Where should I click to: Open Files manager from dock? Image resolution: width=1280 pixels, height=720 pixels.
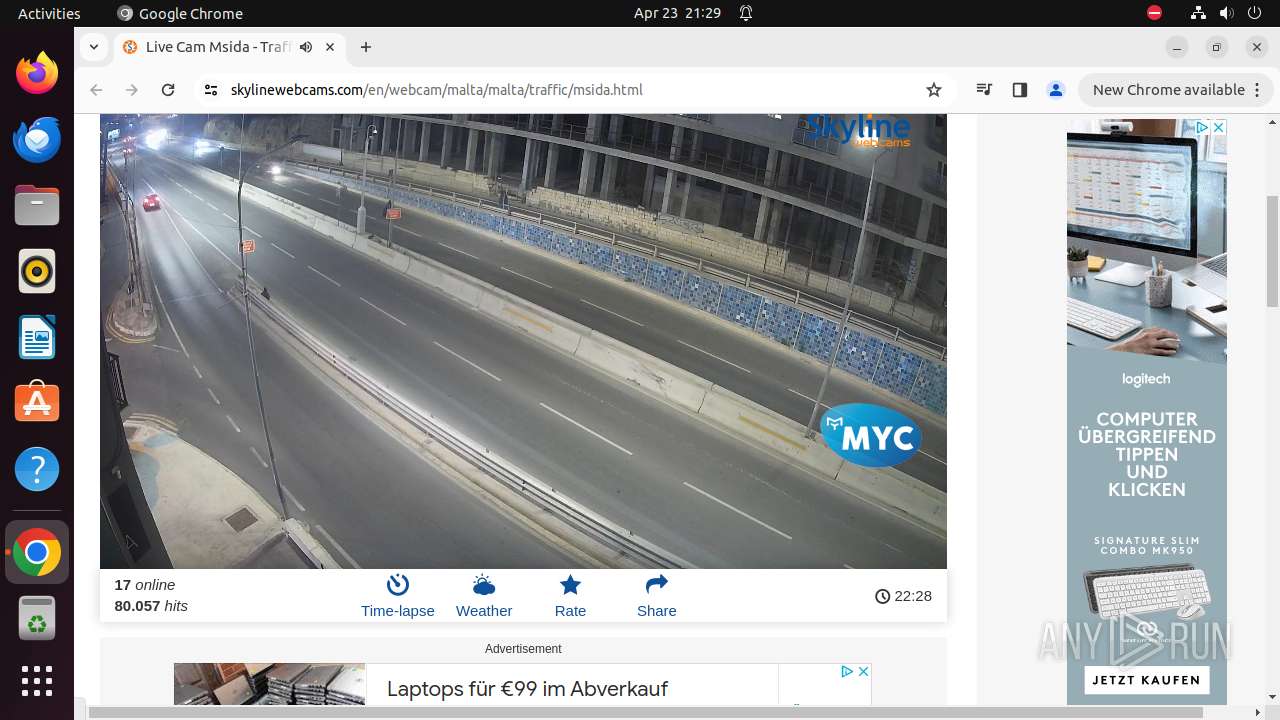click(37, 205)
